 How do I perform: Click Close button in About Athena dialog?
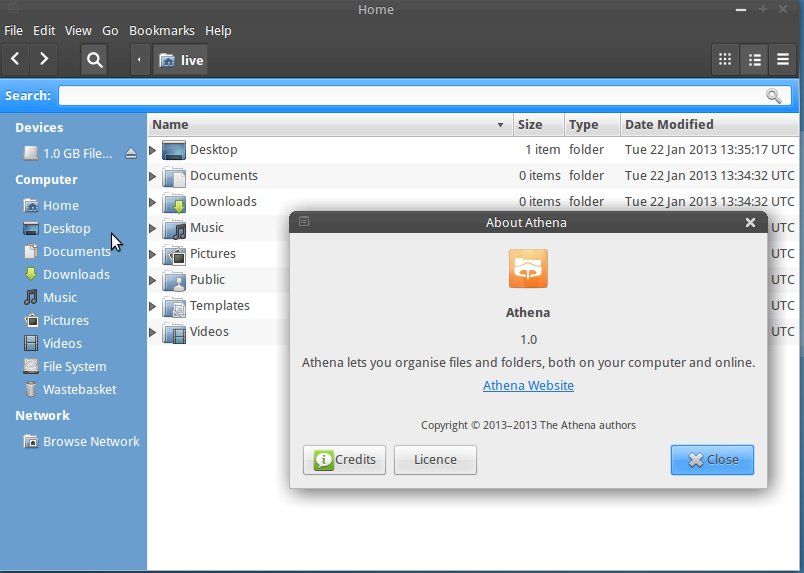[x=712, y=460]
